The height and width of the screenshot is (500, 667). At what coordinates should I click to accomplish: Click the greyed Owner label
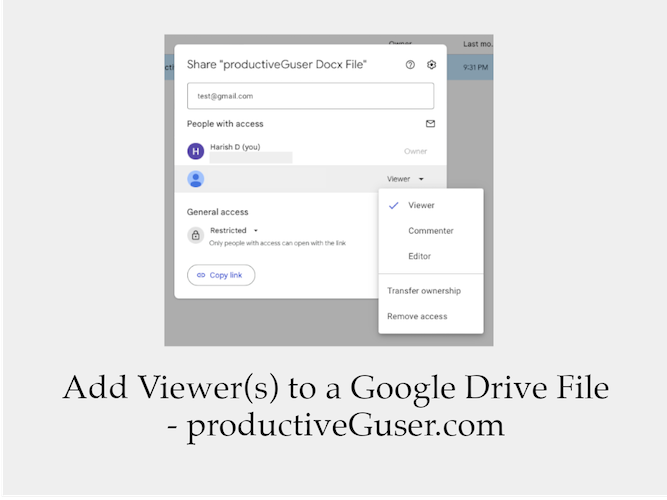point(416,151)
